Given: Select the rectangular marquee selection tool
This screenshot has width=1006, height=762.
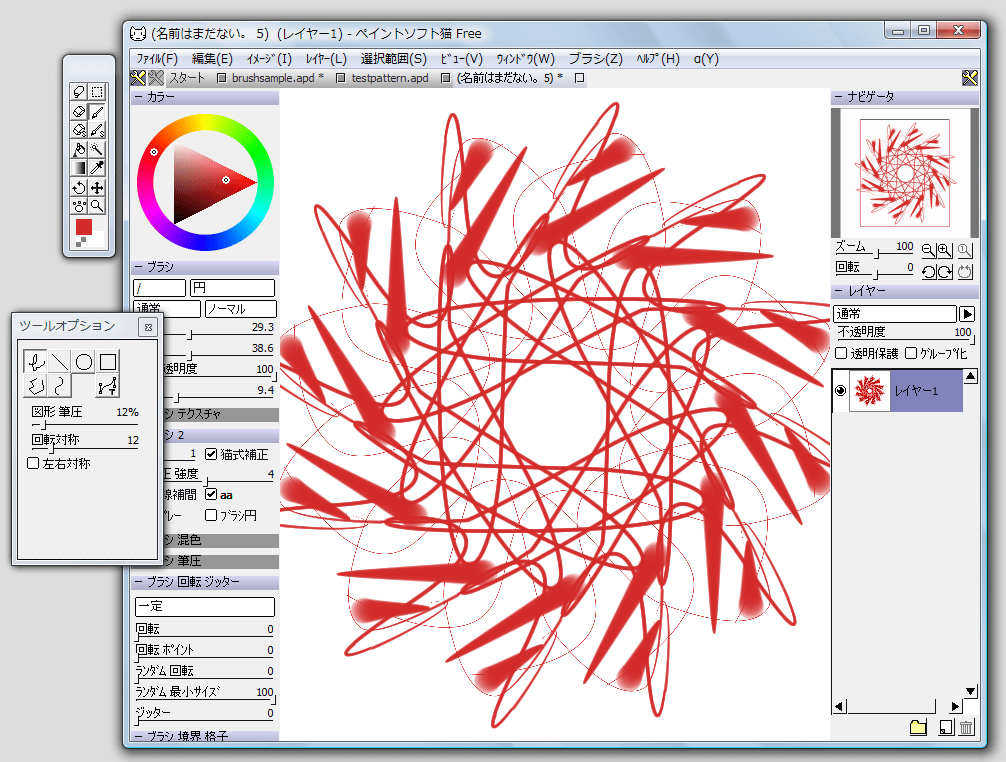Looking at the screenshot, I should tap(97, 92).
